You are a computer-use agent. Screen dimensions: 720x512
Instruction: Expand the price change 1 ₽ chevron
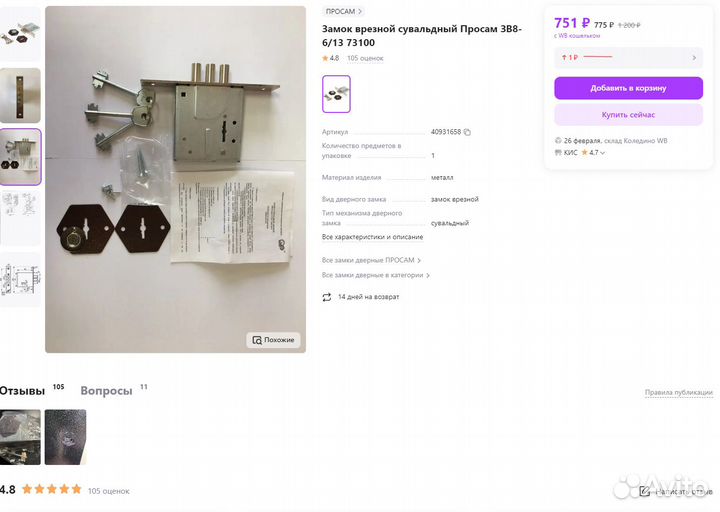pyautogui.click(x=694, y=58)
